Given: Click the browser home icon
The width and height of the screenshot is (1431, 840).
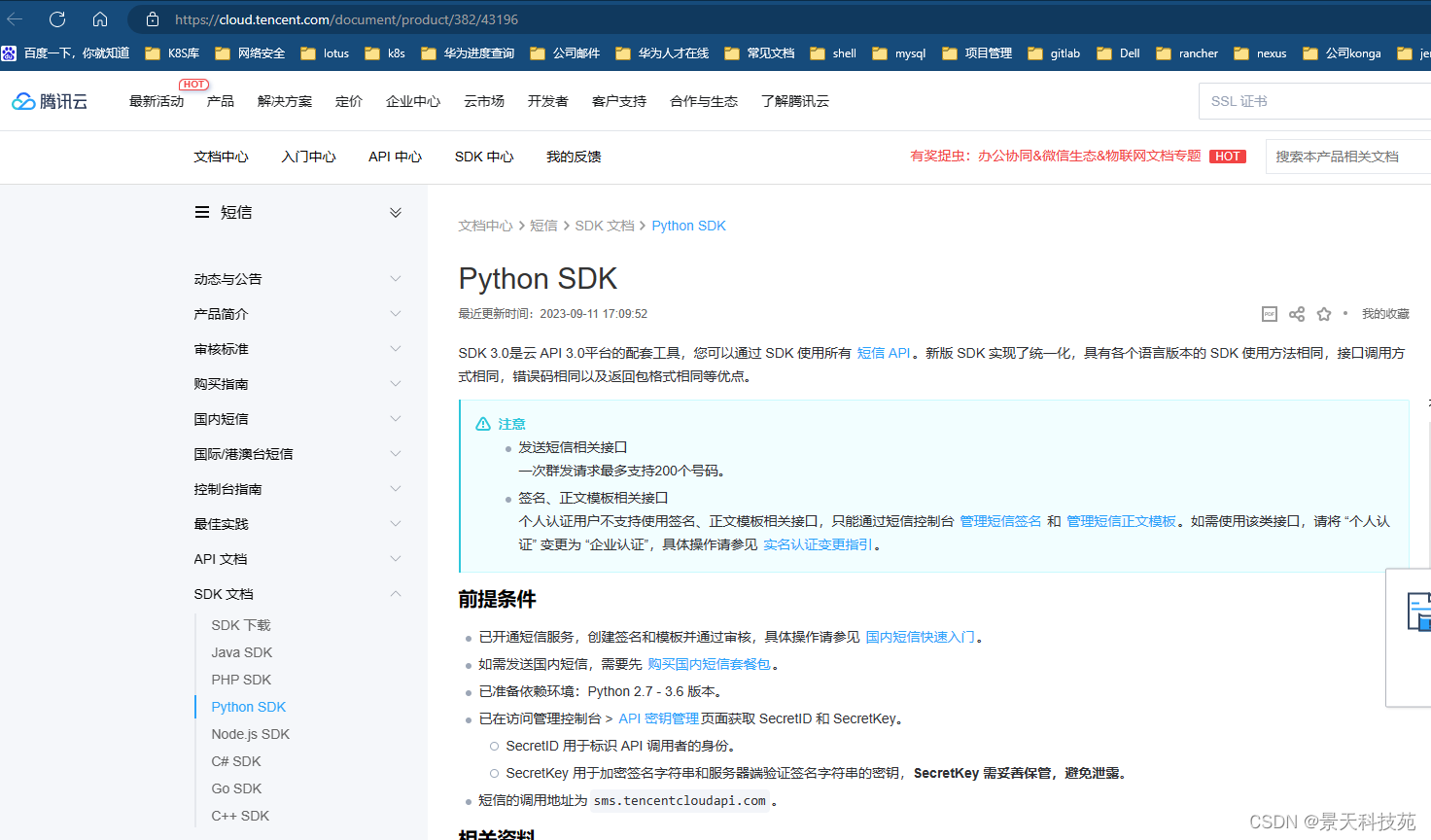Looking at the screenshot, I should click(100, 18).
